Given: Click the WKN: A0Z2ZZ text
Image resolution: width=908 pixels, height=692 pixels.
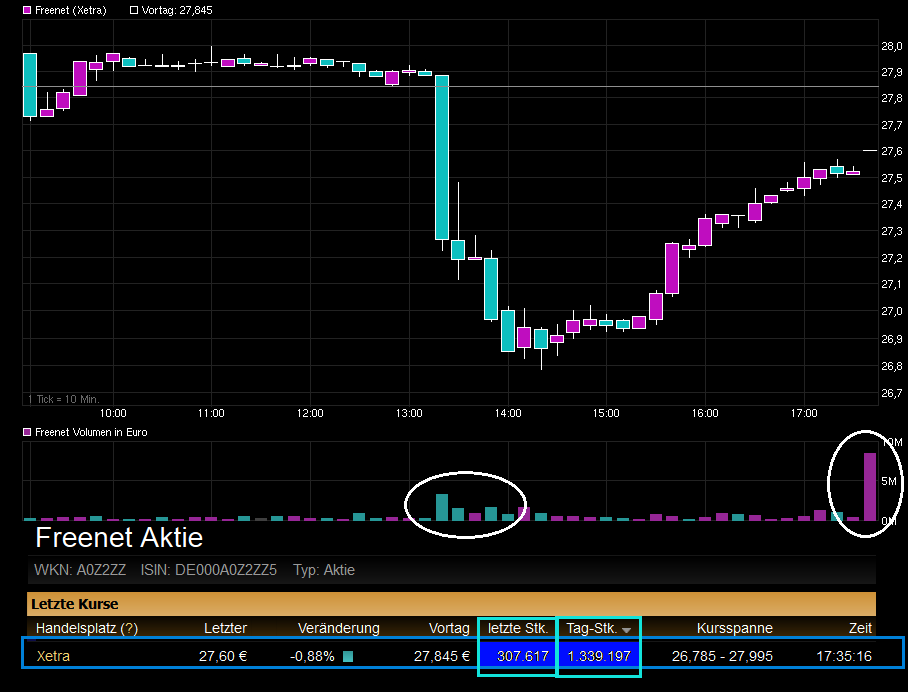Looking at the screenshot, I should point(80,570).
